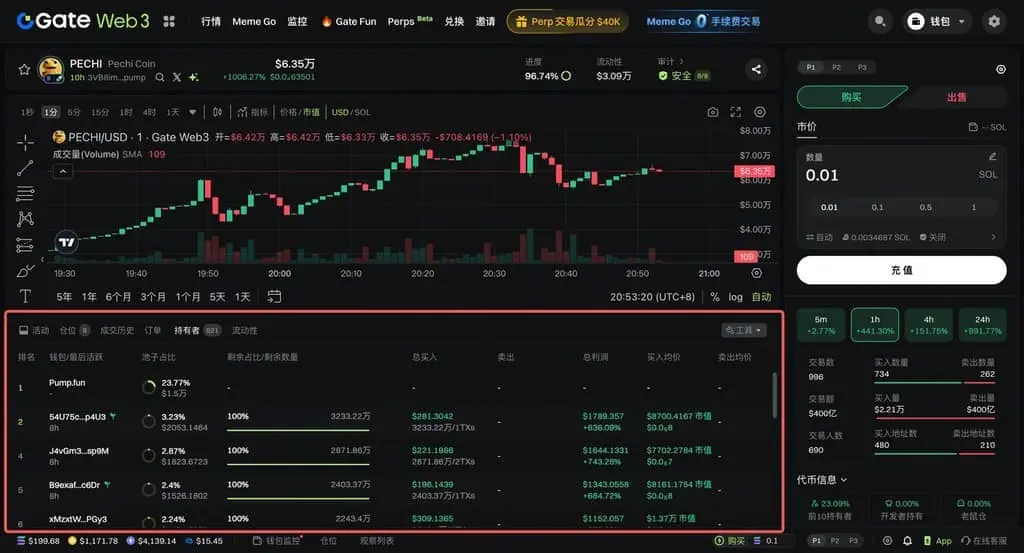Open the 钱包 wallet dropdown

936,22
